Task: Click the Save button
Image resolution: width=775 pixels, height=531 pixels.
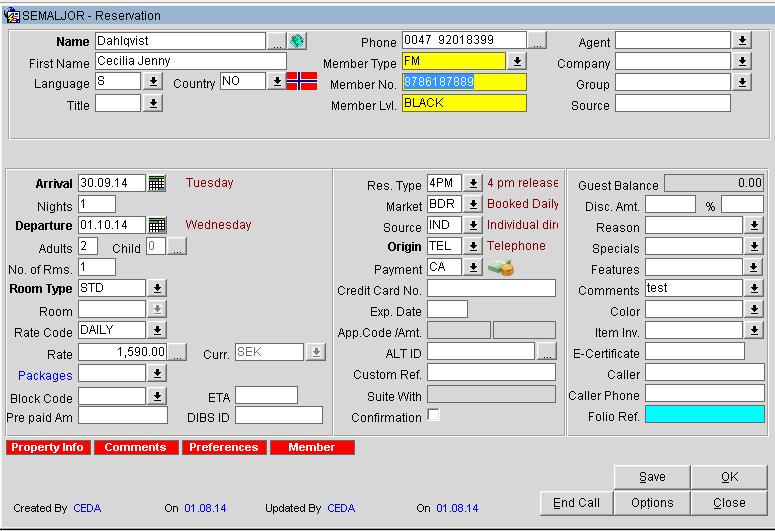Action: (652, 477)
